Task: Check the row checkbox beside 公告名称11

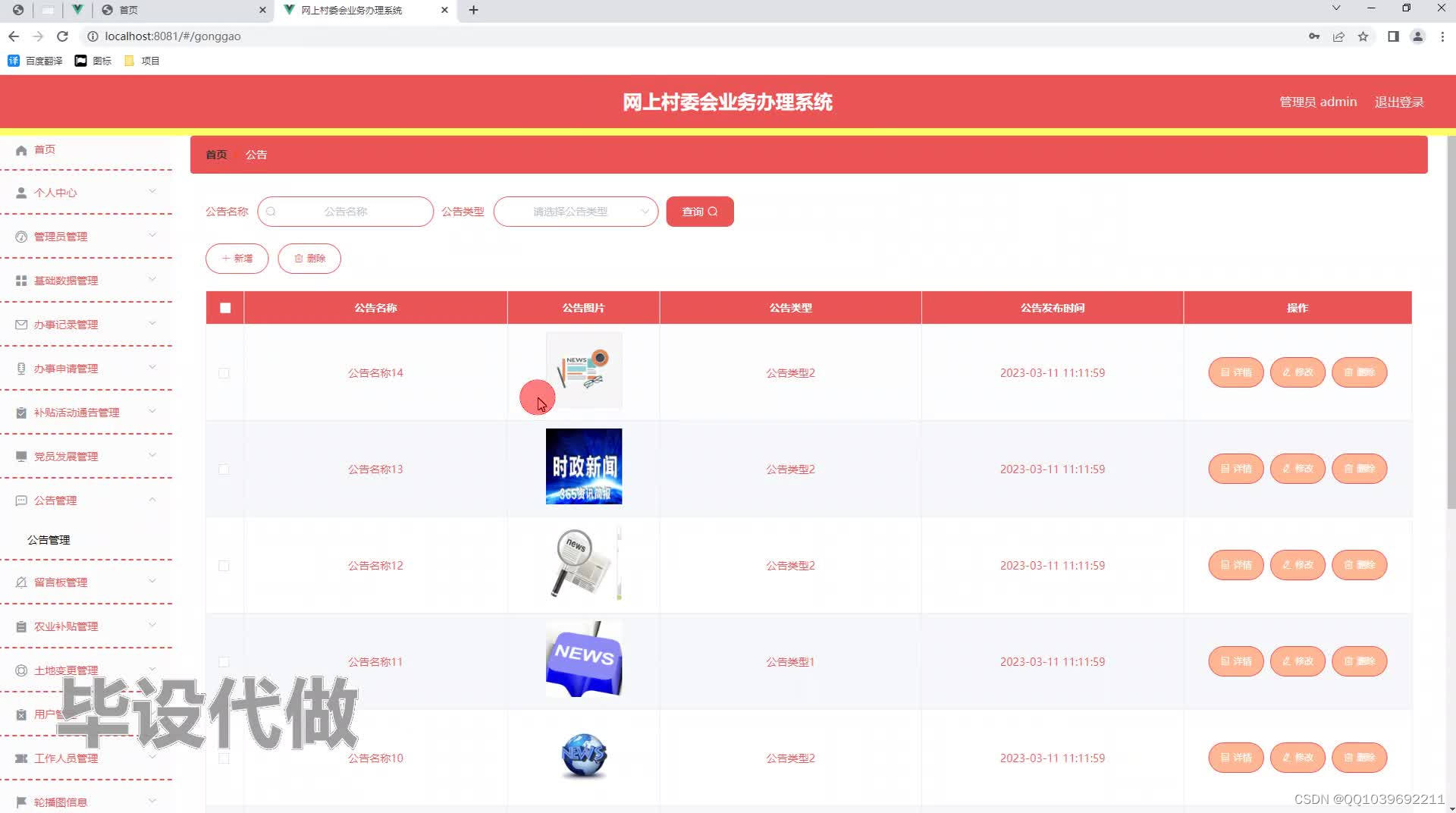Action: point(224,661)
